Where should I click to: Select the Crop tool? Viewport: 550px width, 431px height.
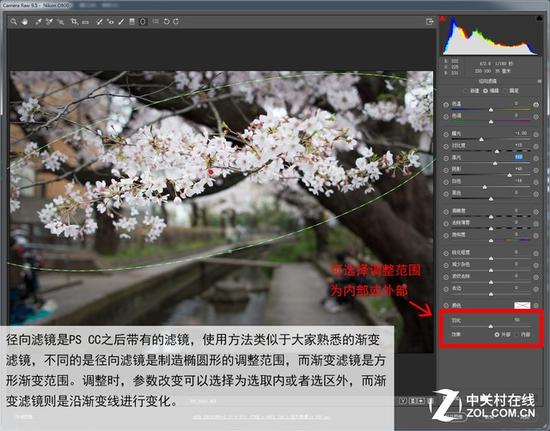point(74,22)
